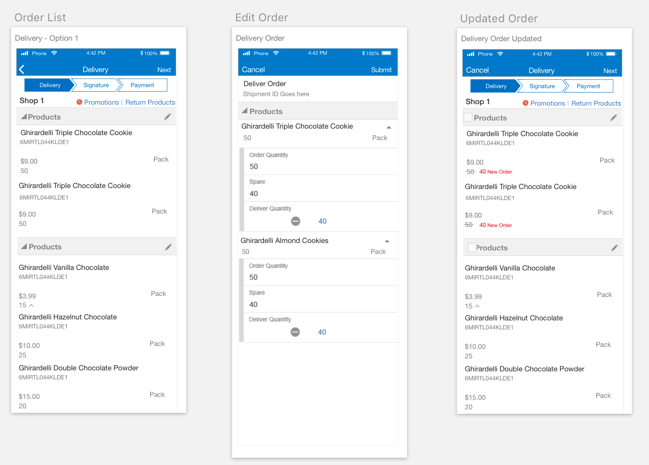Check the Updated Order Products box above Triple Chocolate Cookie
Viewport: 649px width, 465px height.
[x=468, y=118]
